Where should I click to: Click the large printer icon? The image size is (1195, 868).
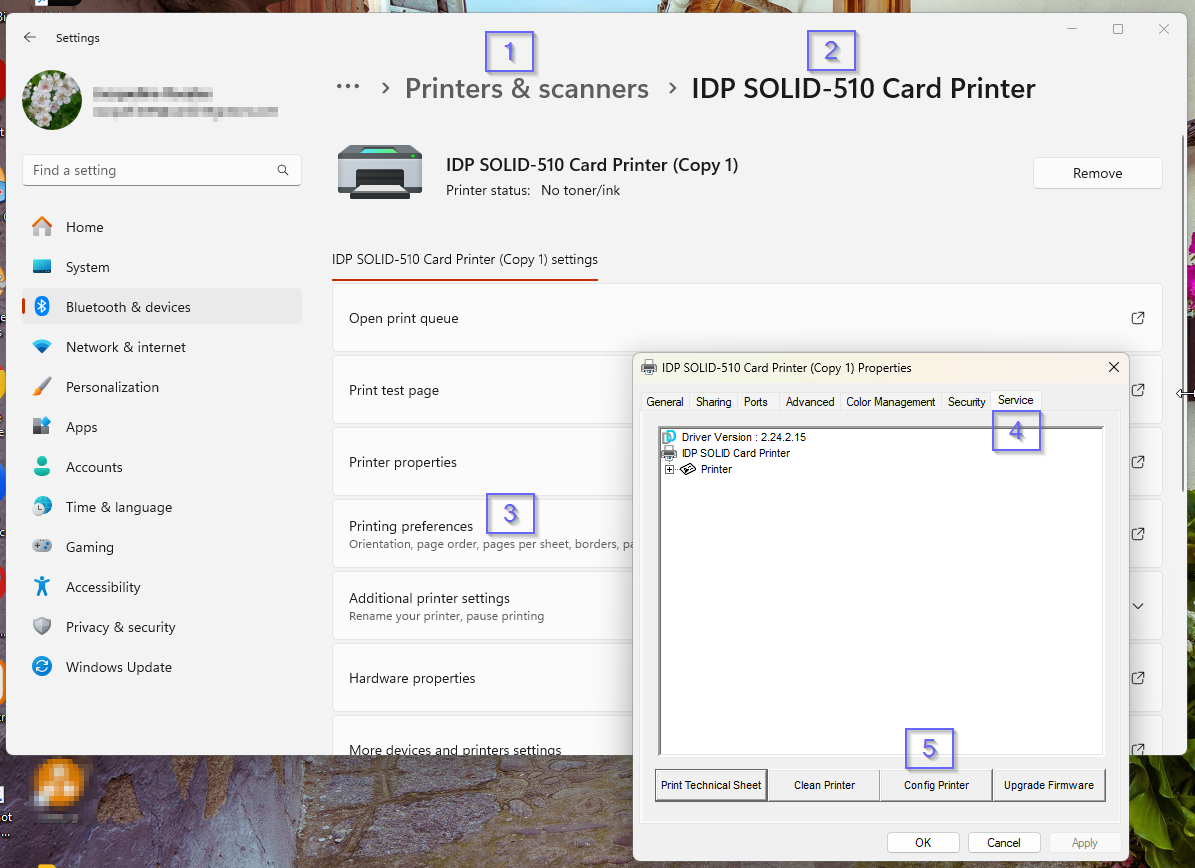[380, 172]
